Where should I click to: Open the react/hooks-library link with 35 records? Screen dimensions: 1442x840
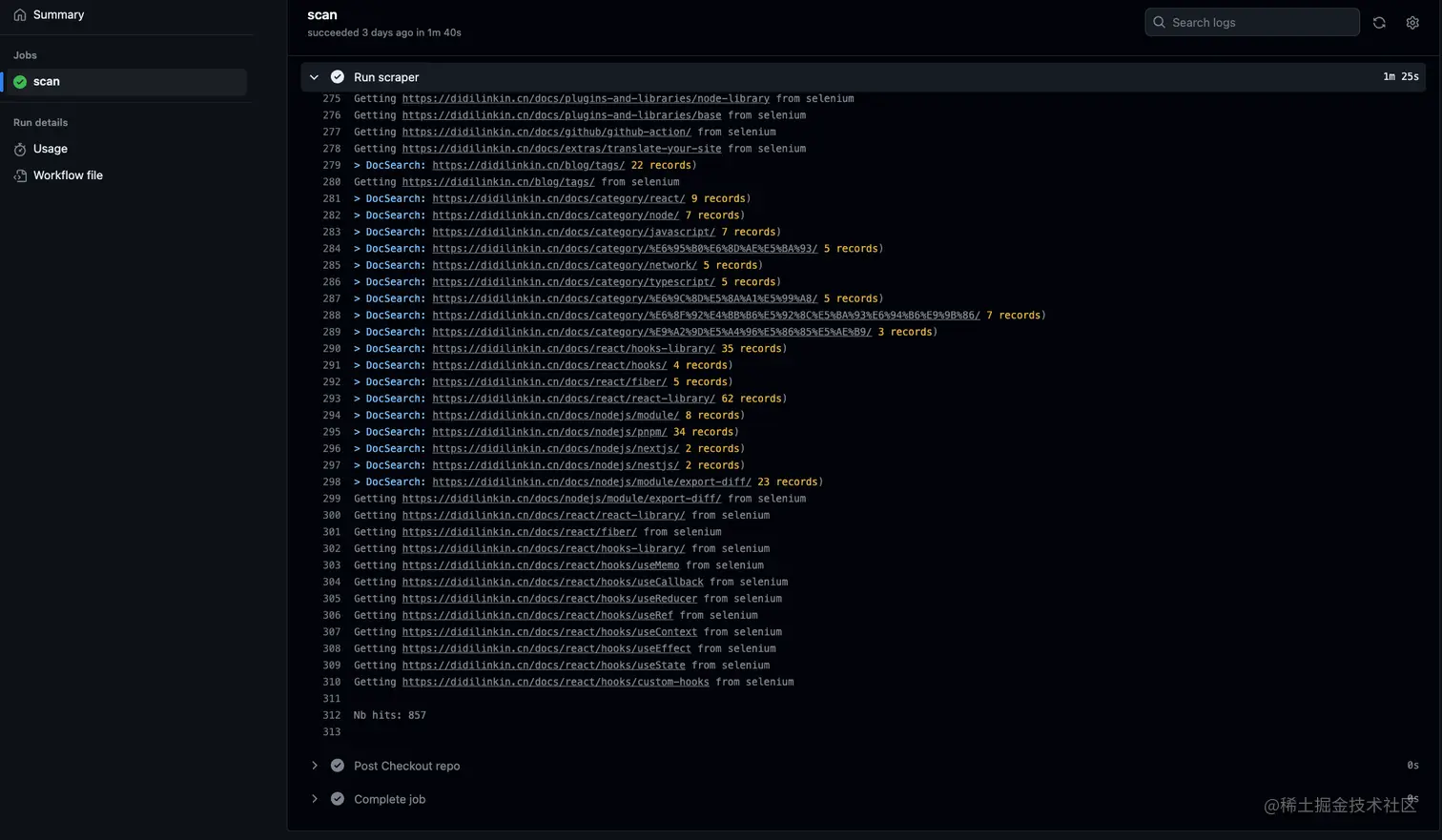point(574,349)
